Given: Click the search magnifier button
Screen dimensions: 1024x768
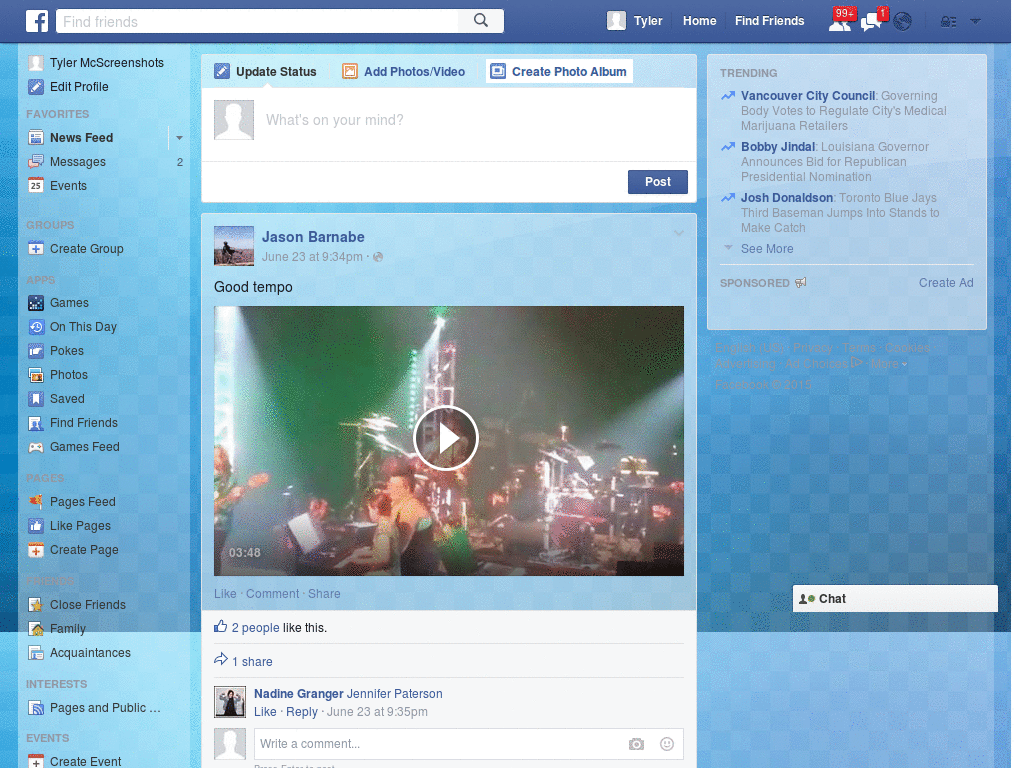Looking at the screenshot, I should pyautogui.click(x=481, y=21).
